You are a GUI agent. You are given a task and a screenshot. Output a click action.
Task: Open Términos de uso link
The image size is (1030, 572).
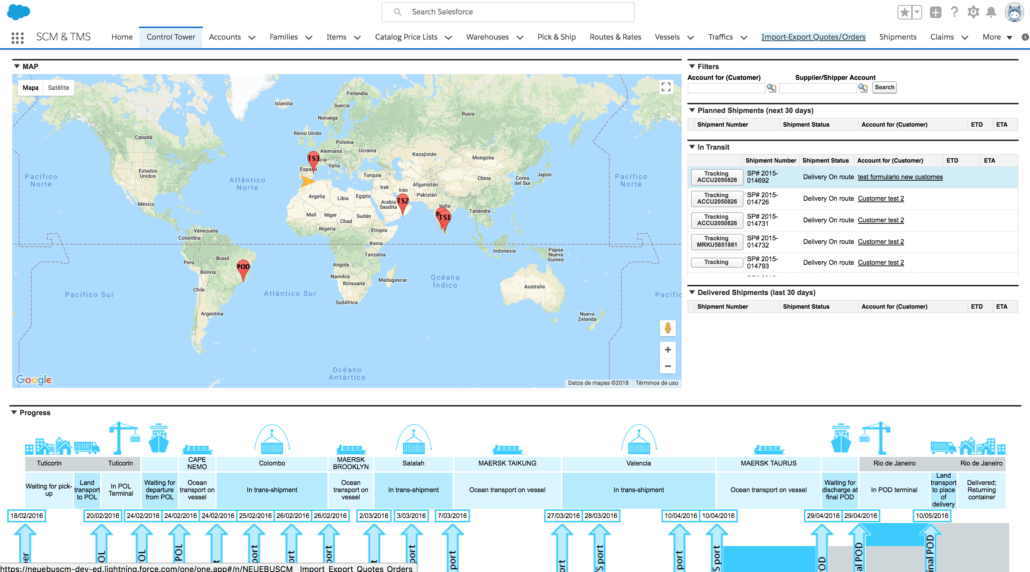pos(656,383)
